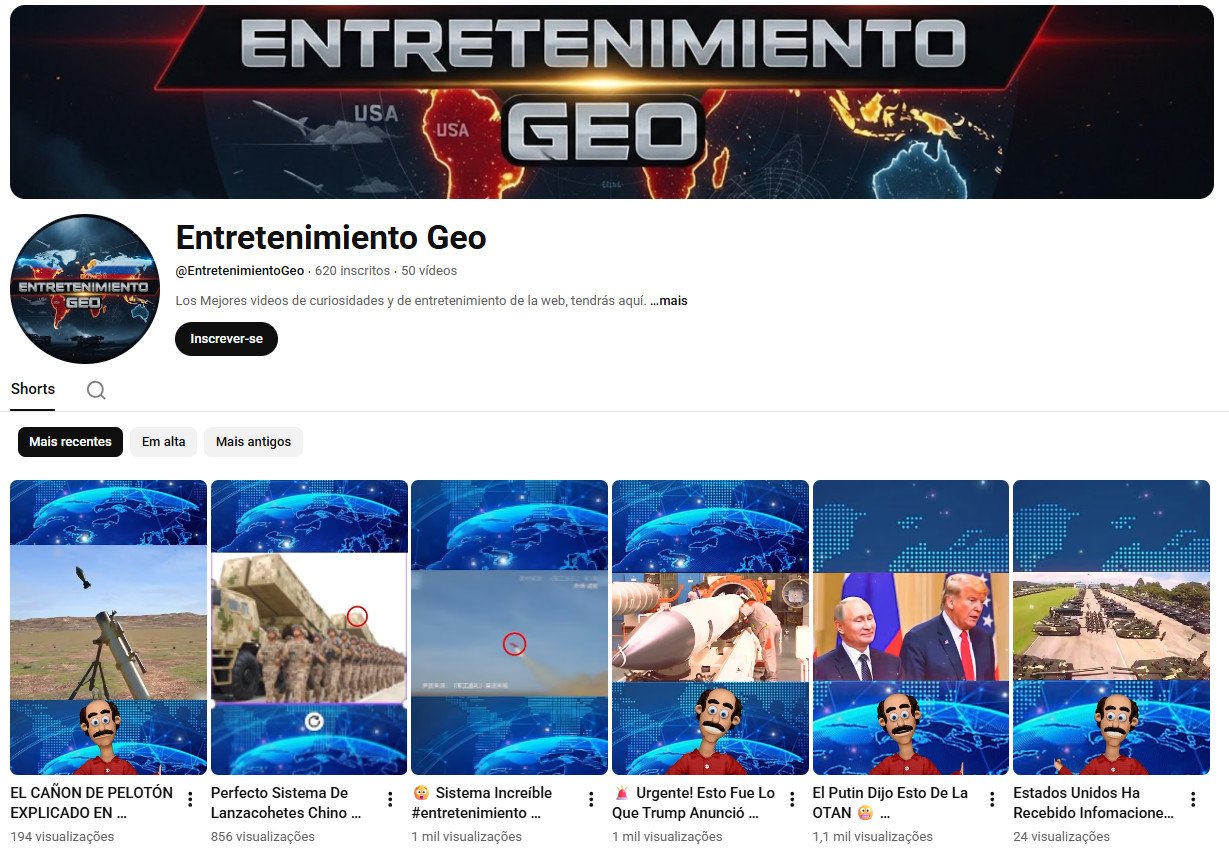Open options menu on the Trump announcement short
This screenshot has height=852, width=1229.
(791, 799)
